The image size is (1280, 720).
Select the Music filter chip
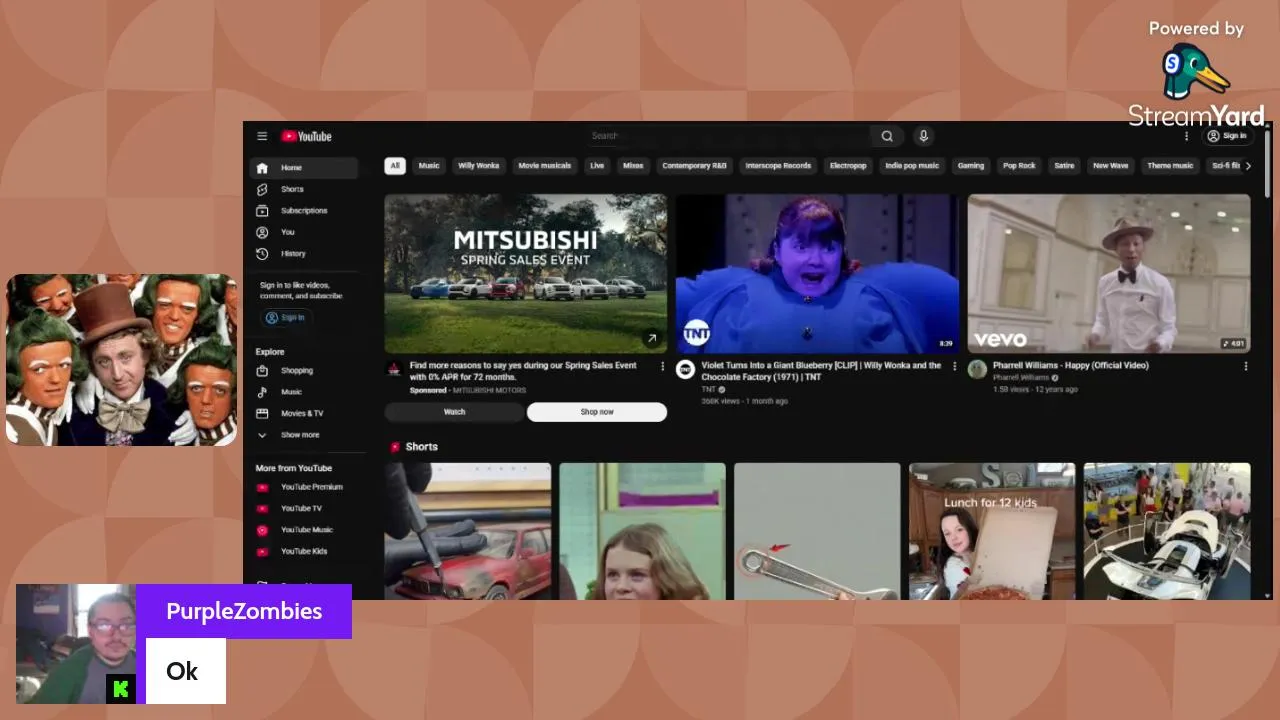[x=429, y=166]
